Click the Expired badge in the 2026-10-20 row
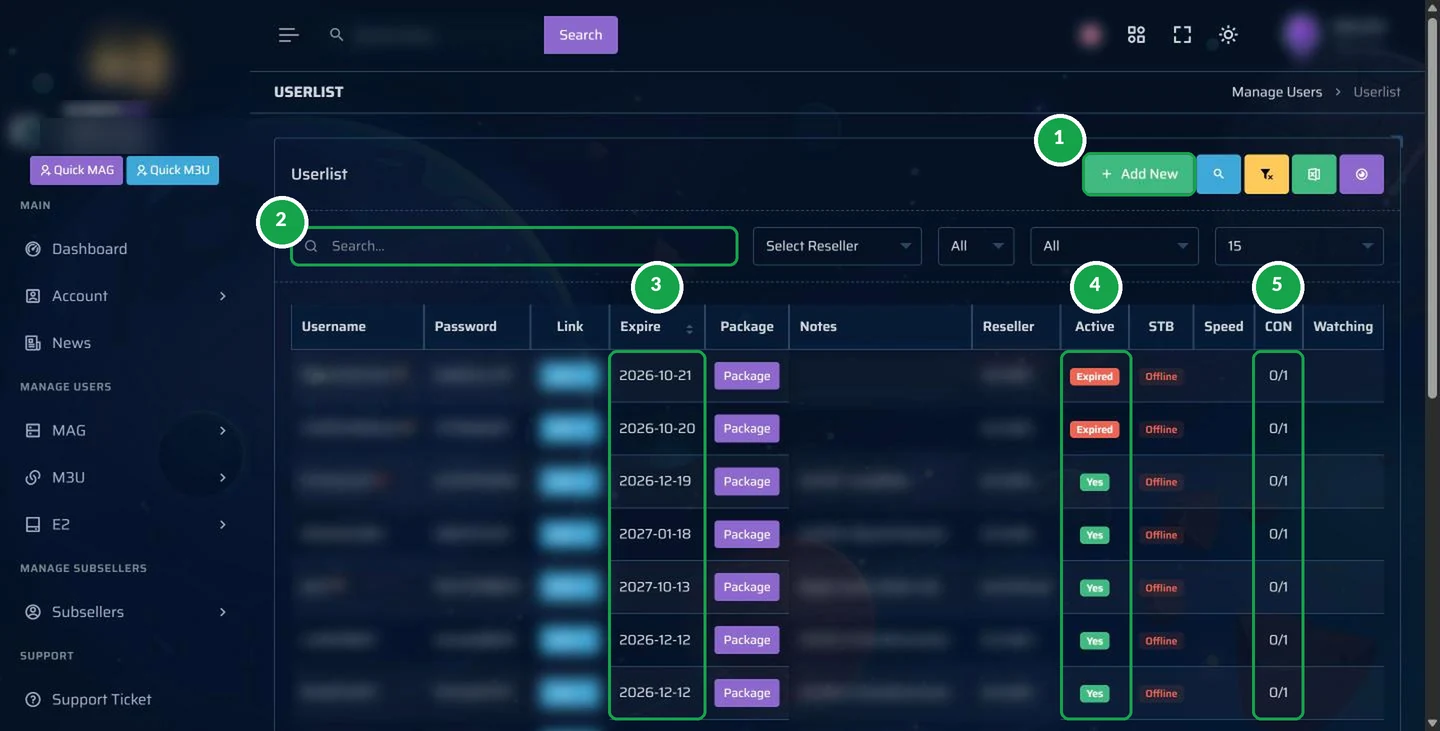Viewport: 1440px width, 731px height. tap(1095, 429)
